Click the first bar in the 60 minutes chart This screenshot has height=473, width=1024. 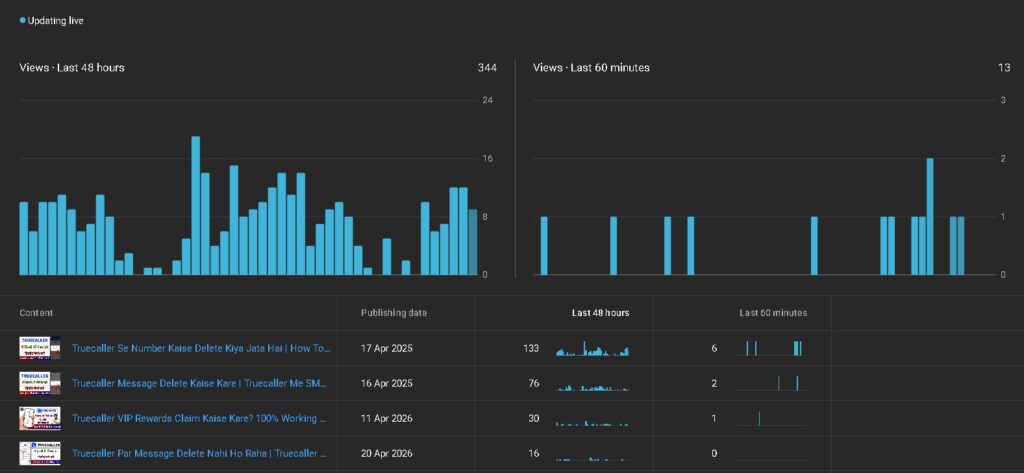tap(544, 246)
